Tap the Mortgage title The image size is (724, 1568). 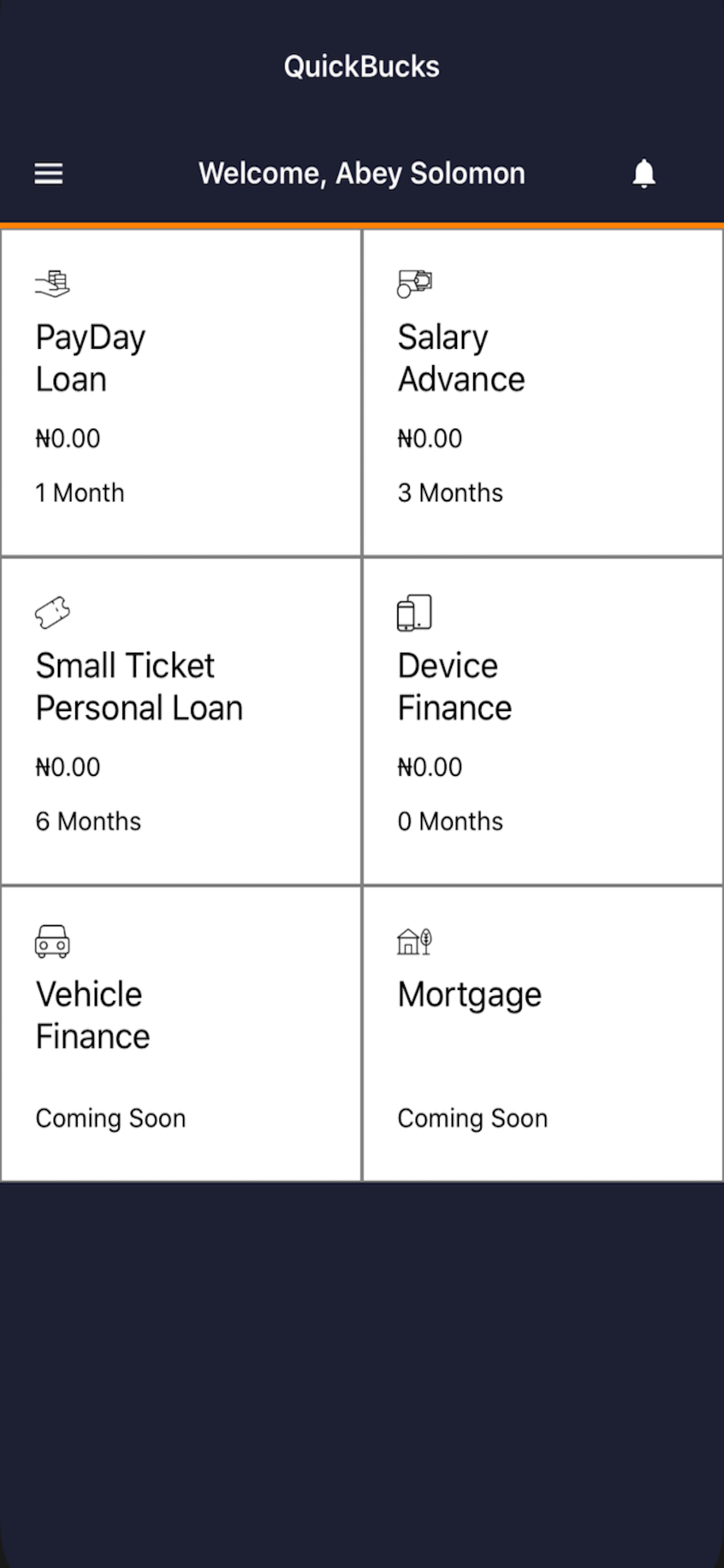[469, 995]
